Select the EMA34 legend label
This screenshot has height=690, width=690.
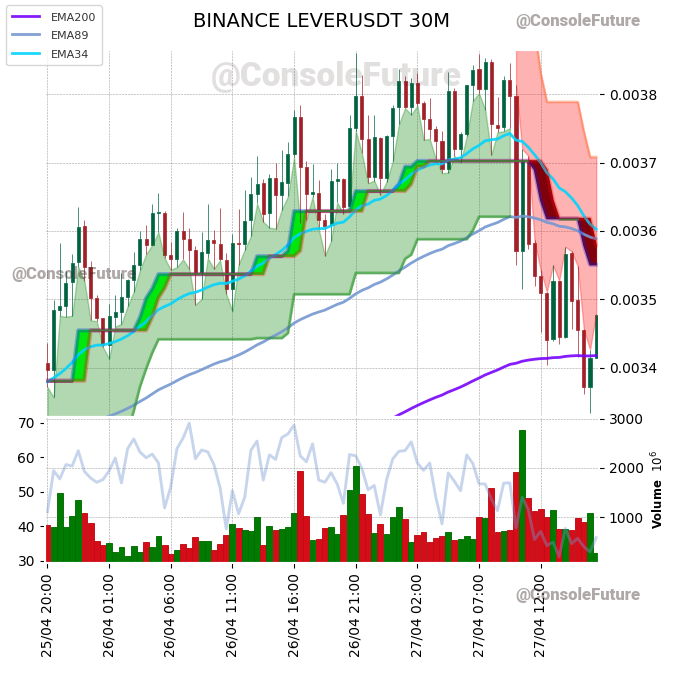(x=70, y=54)
